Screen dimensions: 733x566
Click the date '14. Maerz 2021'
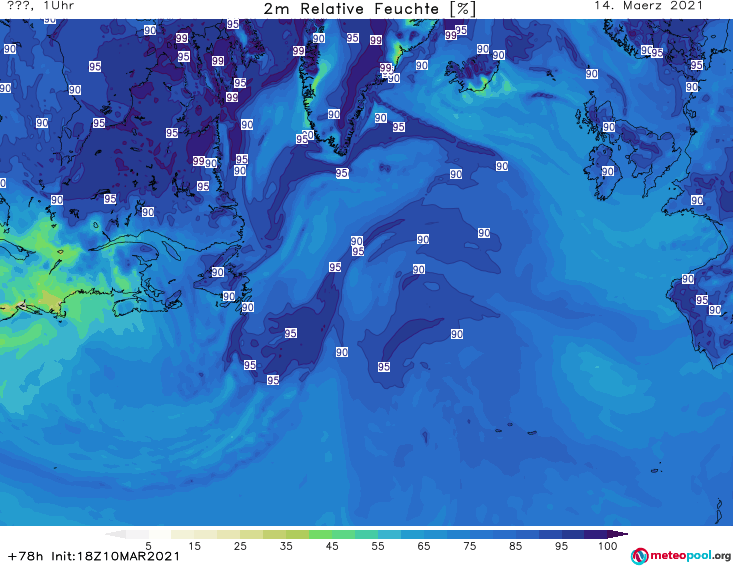pyautogui.click(x=648, y=6)
